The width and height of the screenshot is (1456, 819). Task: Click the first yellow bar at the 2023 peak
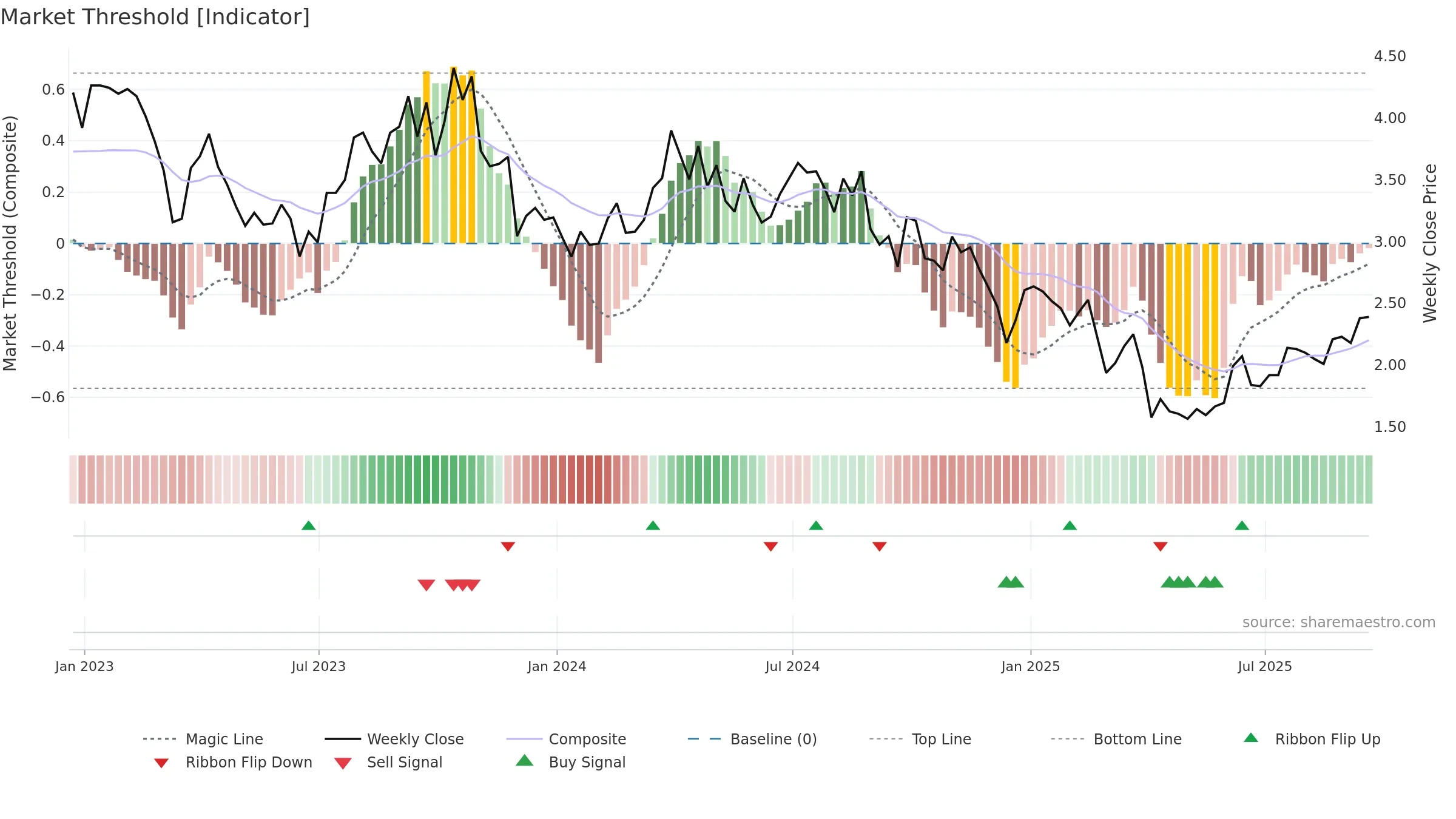tap(426, 157)
